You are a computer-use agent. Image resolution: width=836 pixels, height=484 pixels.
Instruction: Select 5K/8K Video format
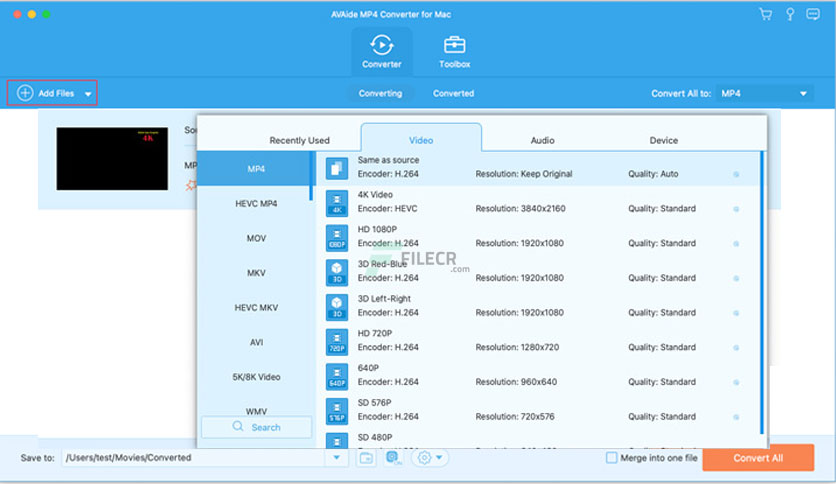point(256,377)
